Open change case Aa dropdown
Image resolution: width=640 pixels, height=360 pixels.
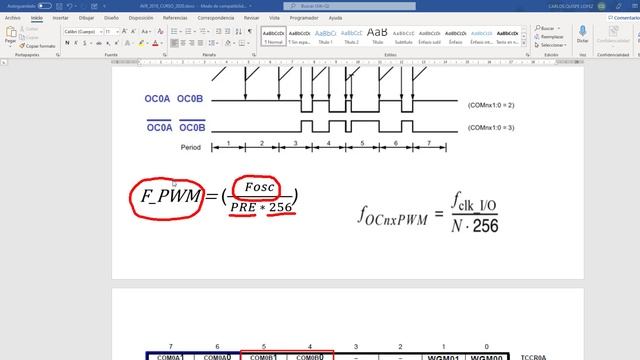(146, 31)
